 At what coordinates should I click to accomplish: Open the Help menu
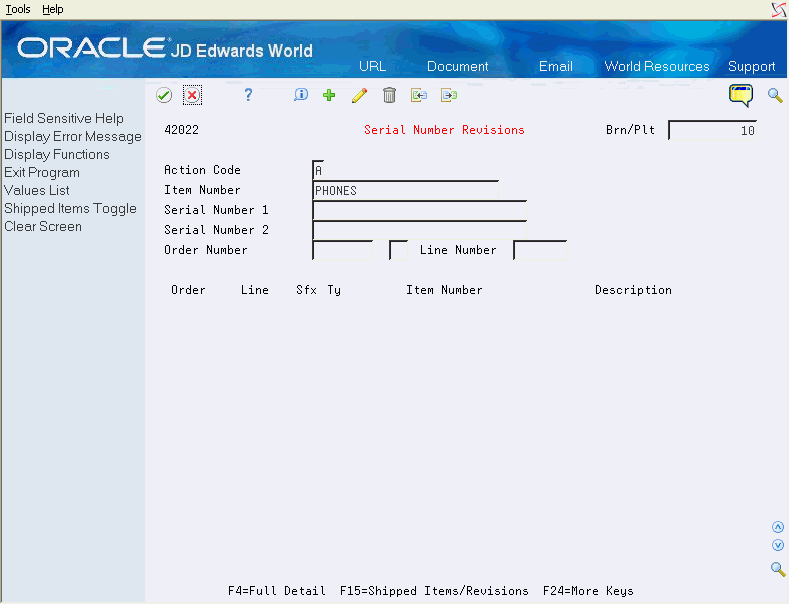[x=53, y=9]
